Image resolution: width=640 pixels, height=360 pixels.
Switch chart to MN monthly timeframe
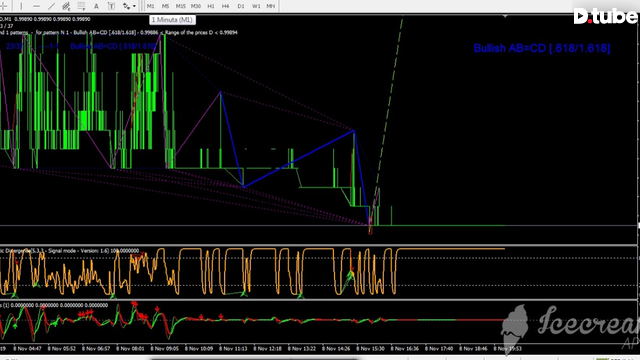(x=271, y=6)
